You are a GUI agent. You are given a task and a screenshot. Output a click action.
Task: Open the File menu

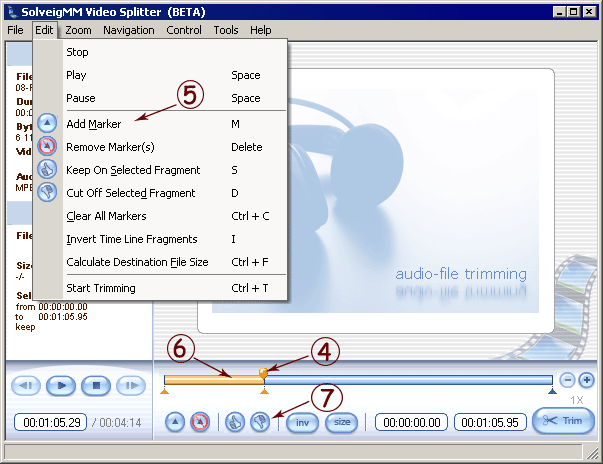(15, 30)
